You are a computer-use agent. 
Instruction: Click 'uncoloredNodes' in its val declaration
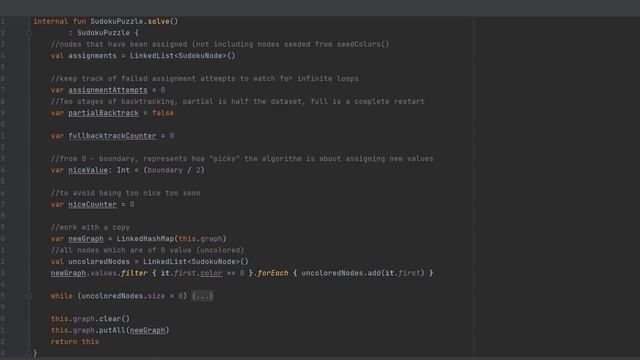pyautogui.click(x=99, y=261)
